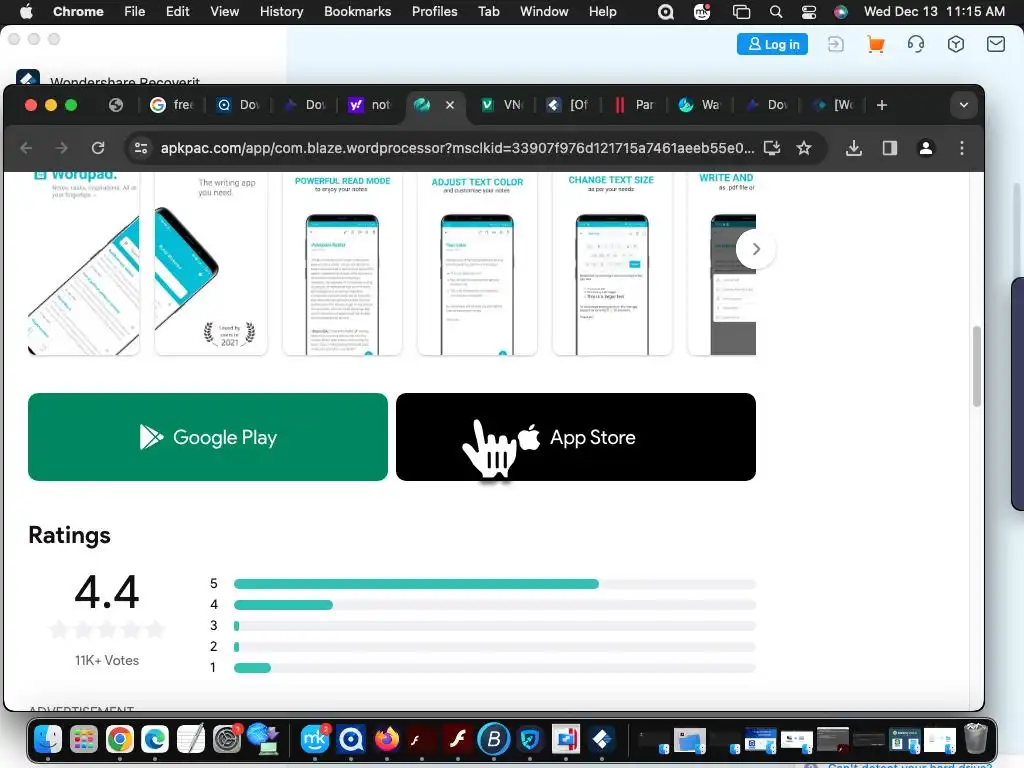
Task: Bookmark this page with the star icon
Action: point(804,148)
